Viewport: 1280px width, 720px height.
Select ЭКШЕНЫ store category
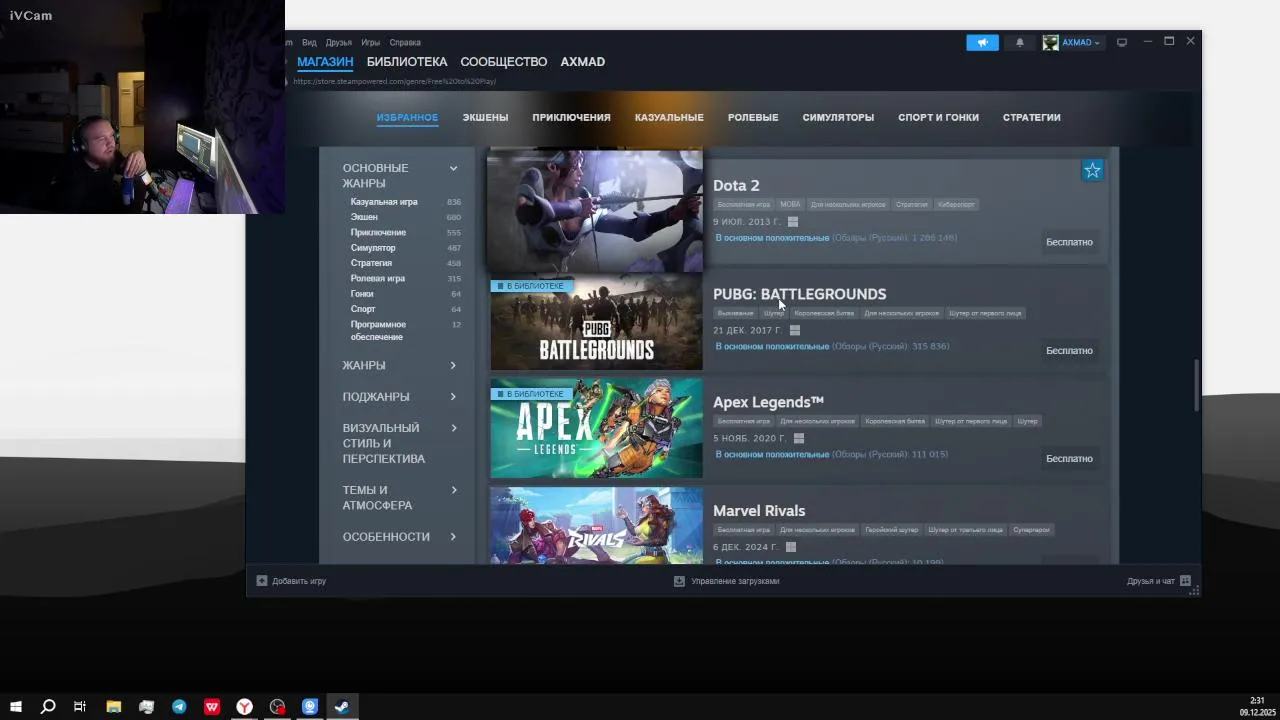tap(485, 117)
